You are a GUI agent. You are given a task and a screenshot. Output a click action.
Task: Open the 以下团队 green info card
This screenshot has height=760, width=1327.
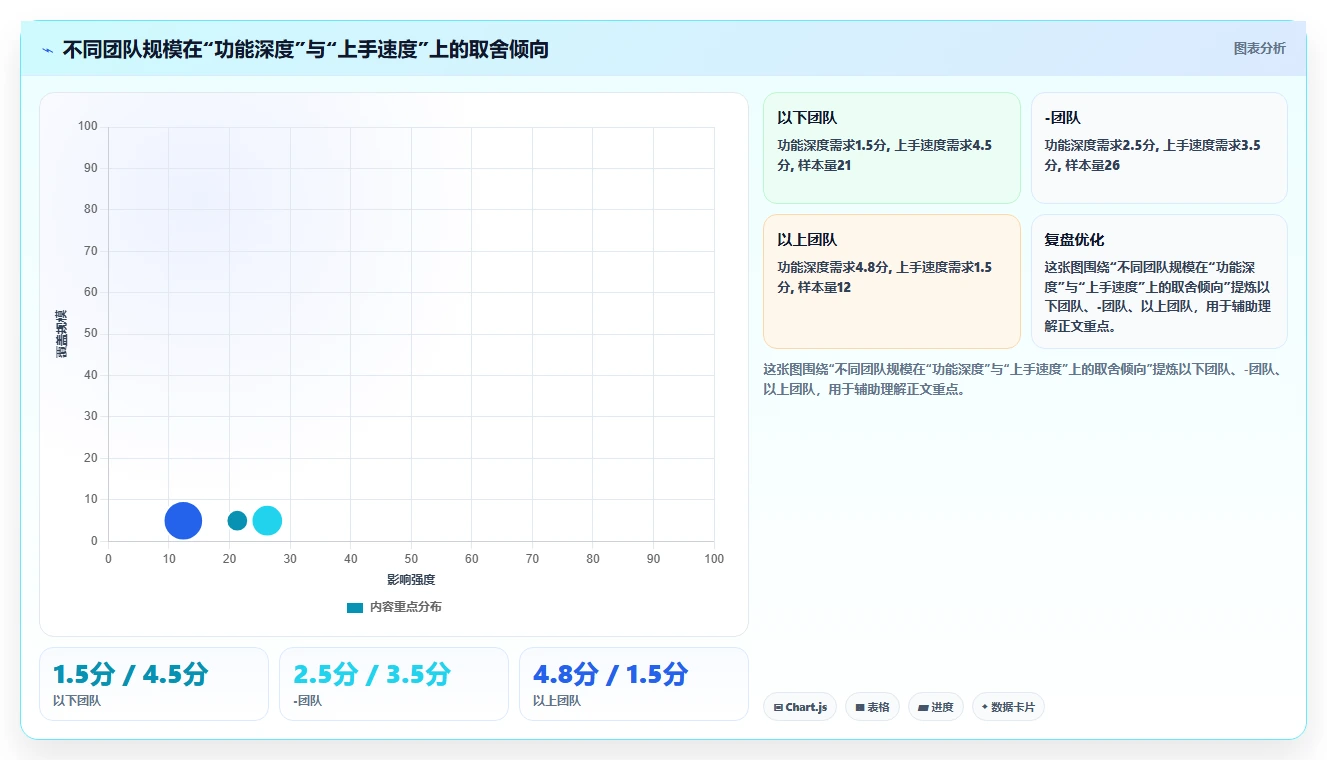(892, 148)
